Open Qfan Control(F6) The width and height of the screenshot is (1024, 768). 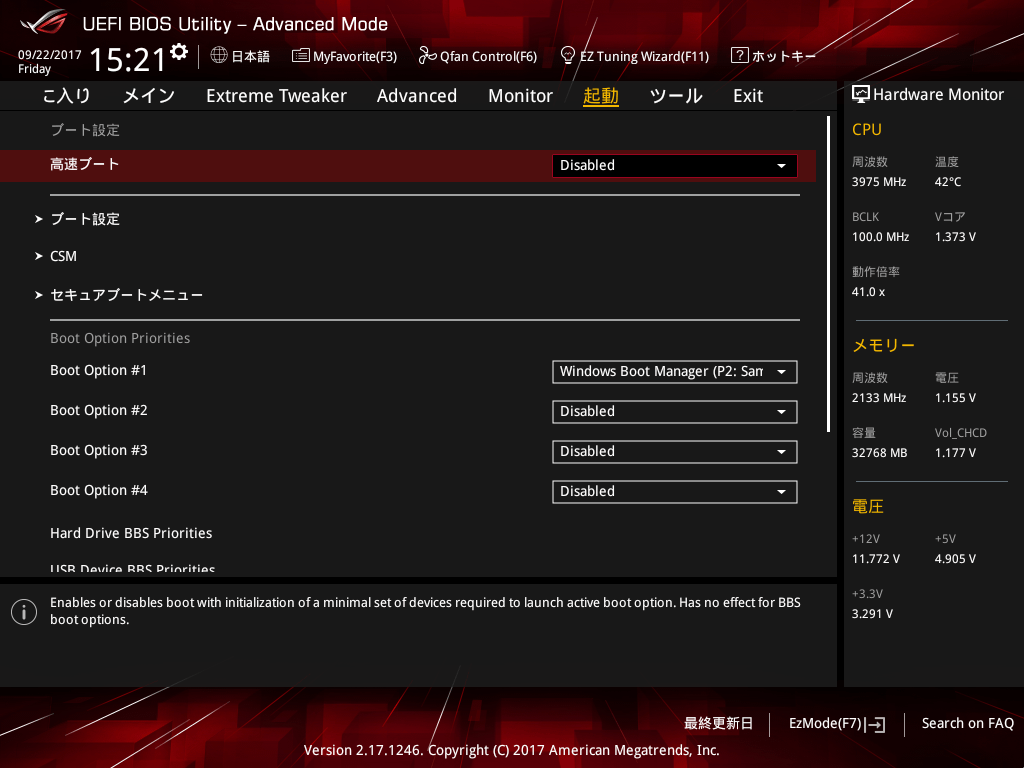tap(488, 56)
